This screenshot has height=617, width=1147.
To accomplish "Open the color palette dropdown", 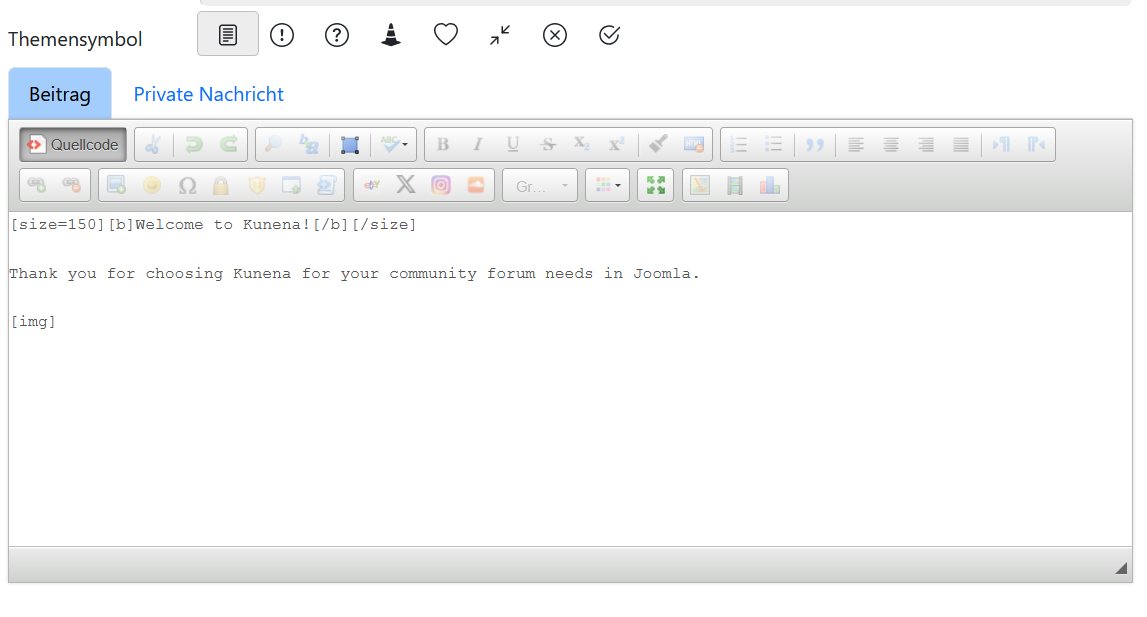I will (x=607, y=186).
